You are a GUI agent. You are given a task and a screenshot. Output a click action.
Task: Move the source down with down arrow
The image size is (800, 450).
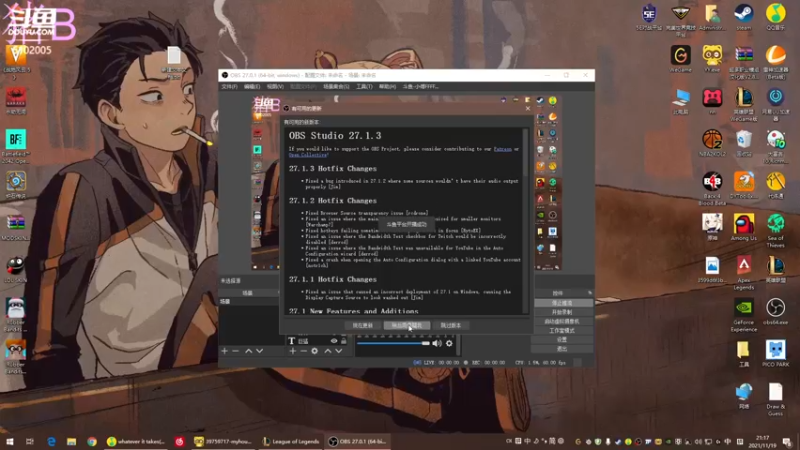click(339, 351)
